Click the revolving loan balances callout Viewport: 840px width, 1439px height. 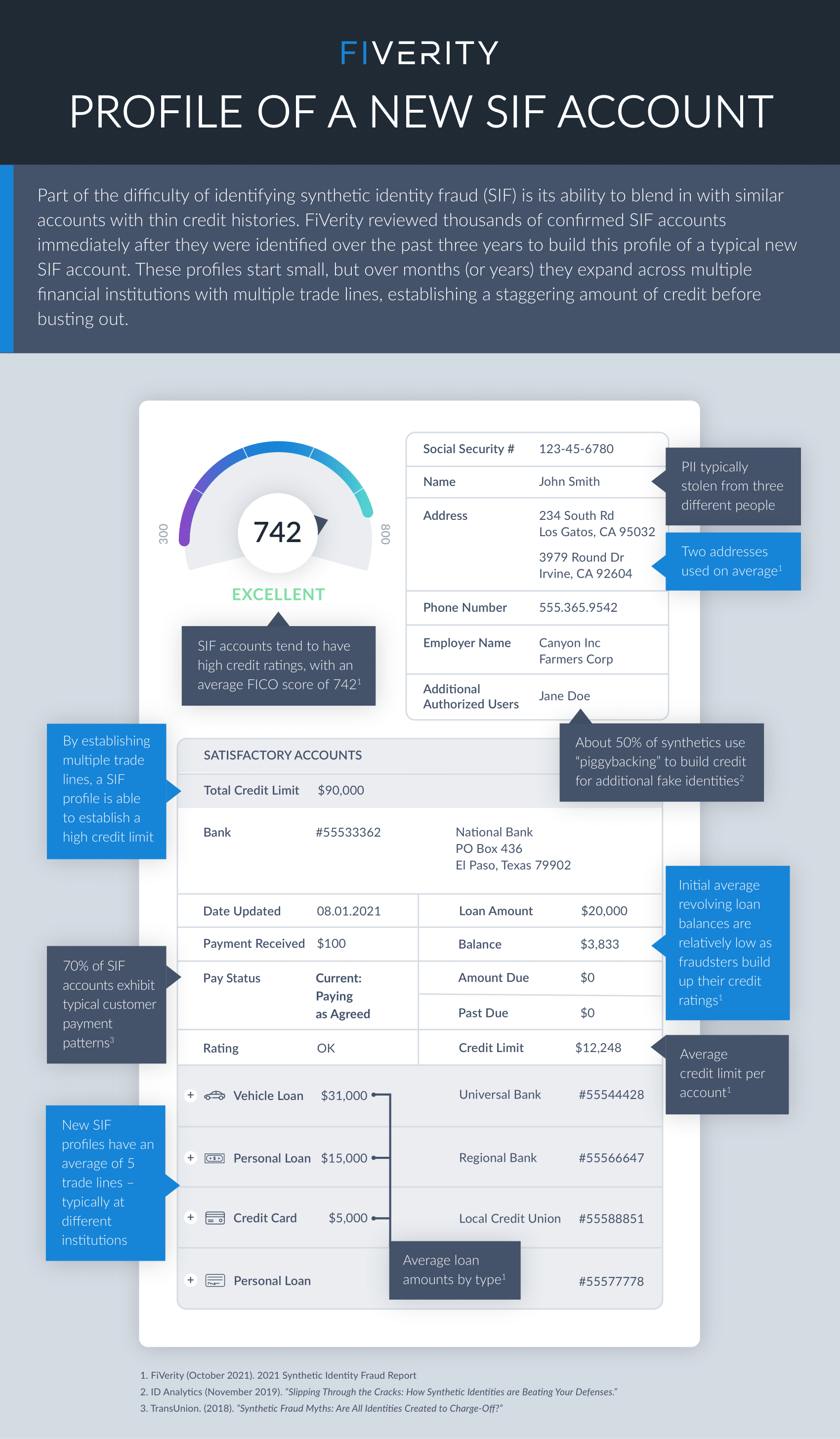[x=727, y=943]
